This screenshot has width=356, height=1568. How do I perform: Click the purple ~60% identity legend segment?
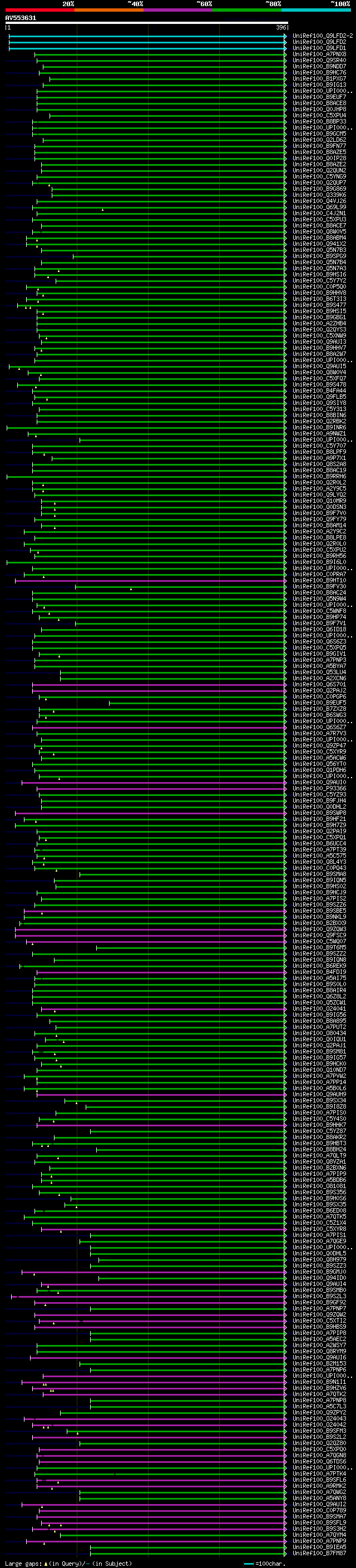[177, 10]
